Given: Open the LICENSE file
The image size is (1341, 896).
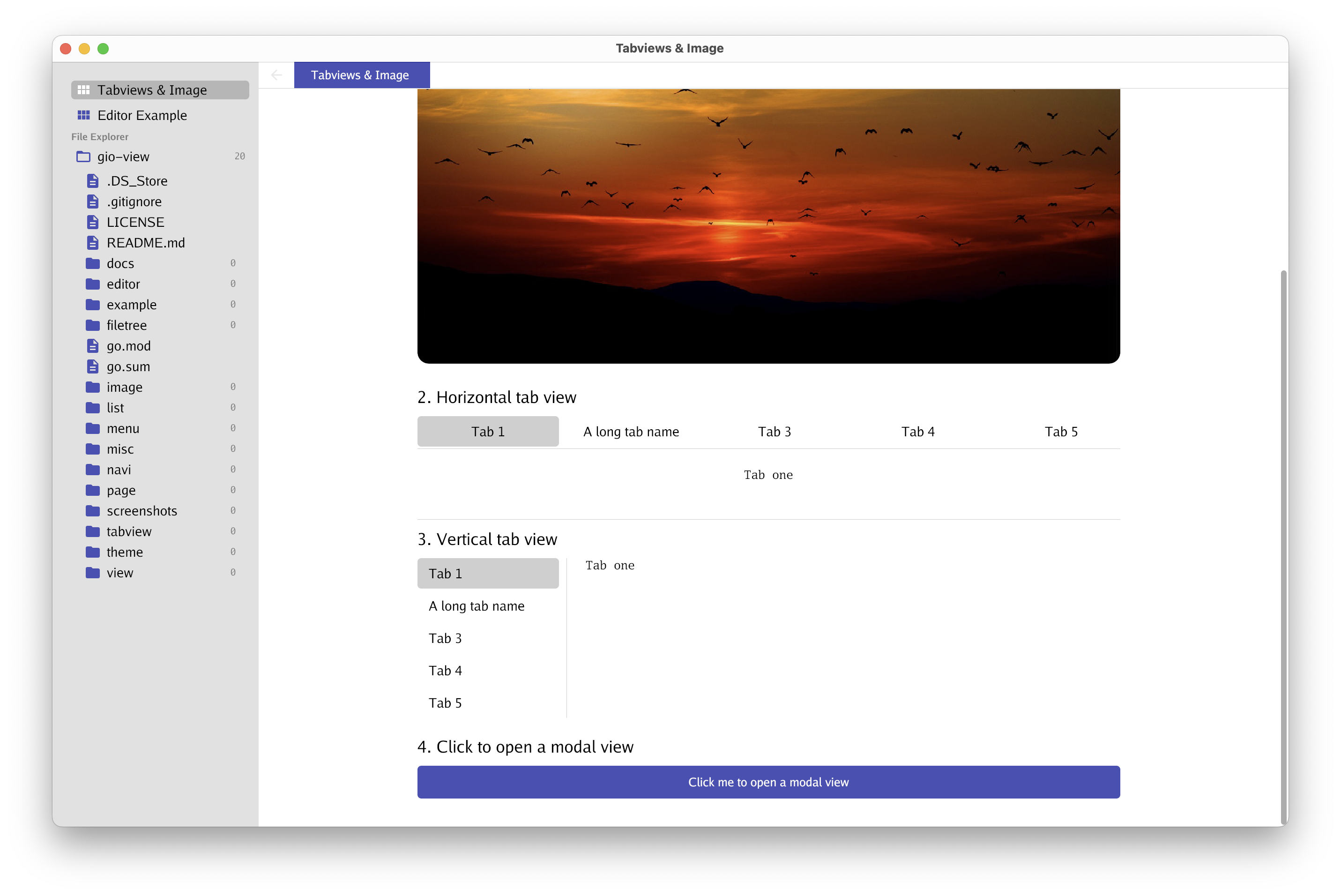Looking at the screenshot, I should [x=135, y=222].
